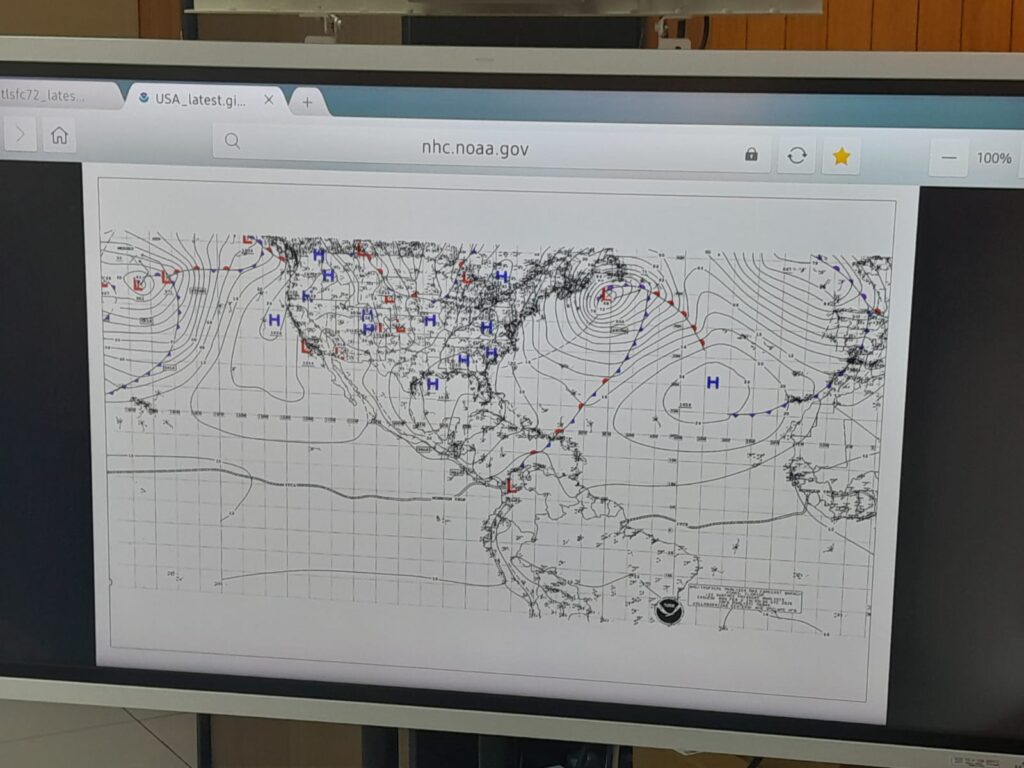The height and width of the screenshot is (768, 1024).
Task: Click the red L in the North Atlantic low
Action: point(606,293)
